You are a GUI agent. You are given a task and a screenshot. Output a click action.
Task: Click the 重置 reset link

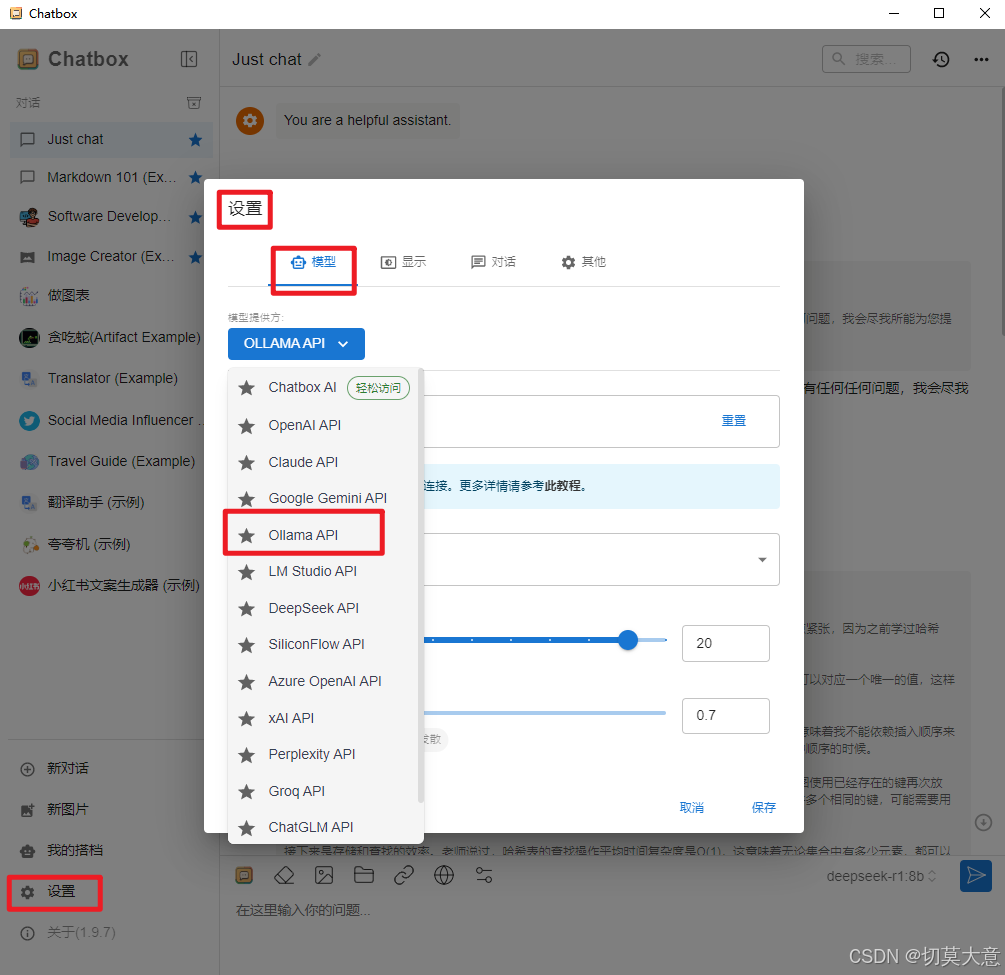[733, 421]
